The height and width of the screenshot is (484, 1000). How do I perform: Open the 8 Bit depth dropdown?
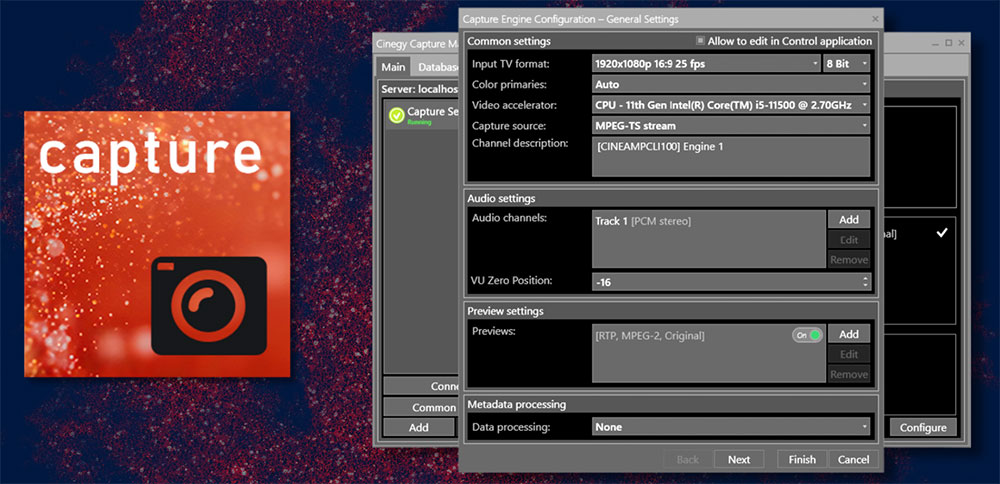point(846,64)
